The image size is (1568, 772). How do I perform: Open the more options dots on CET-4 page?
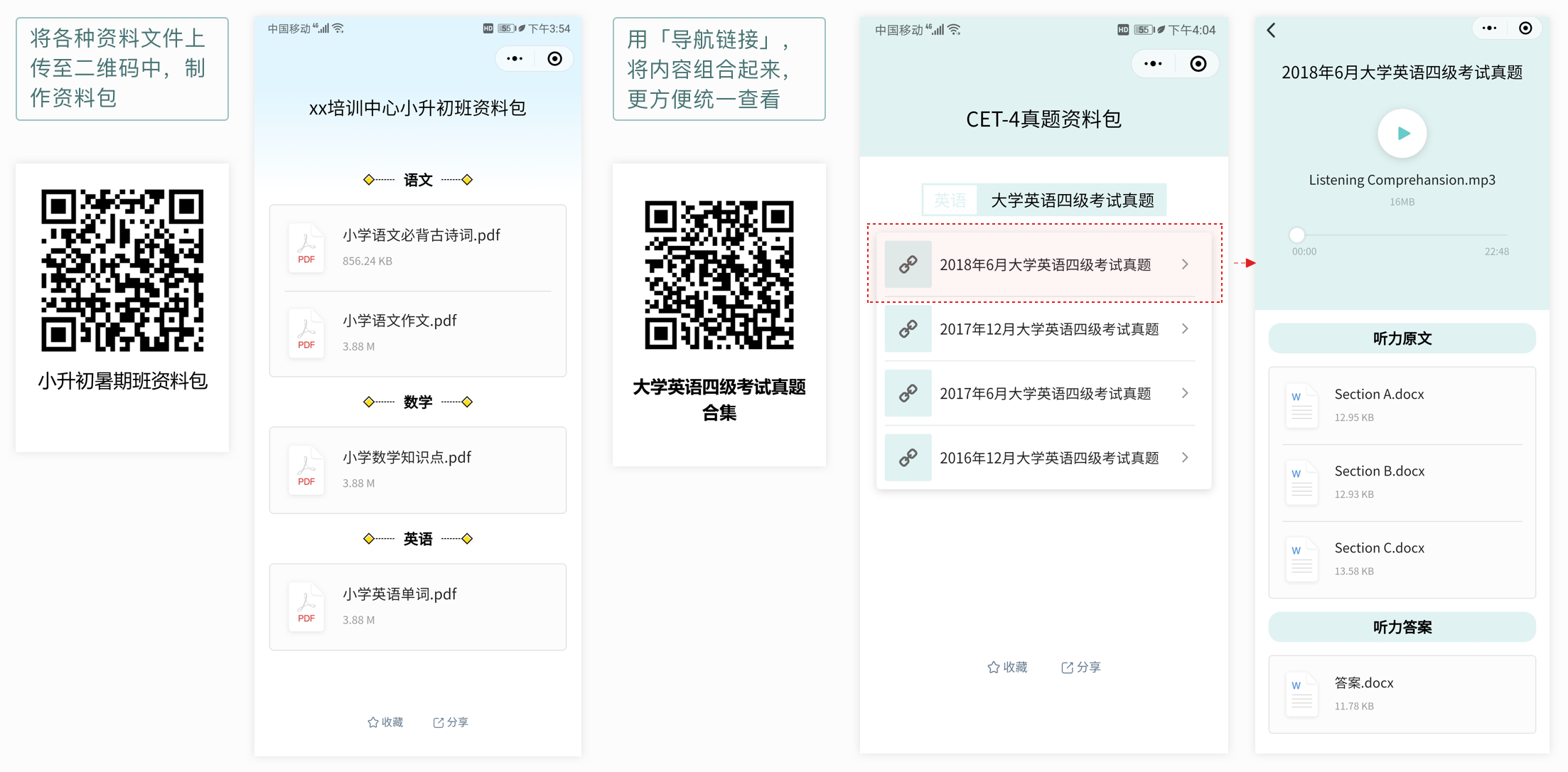(x=1153, y=64)
